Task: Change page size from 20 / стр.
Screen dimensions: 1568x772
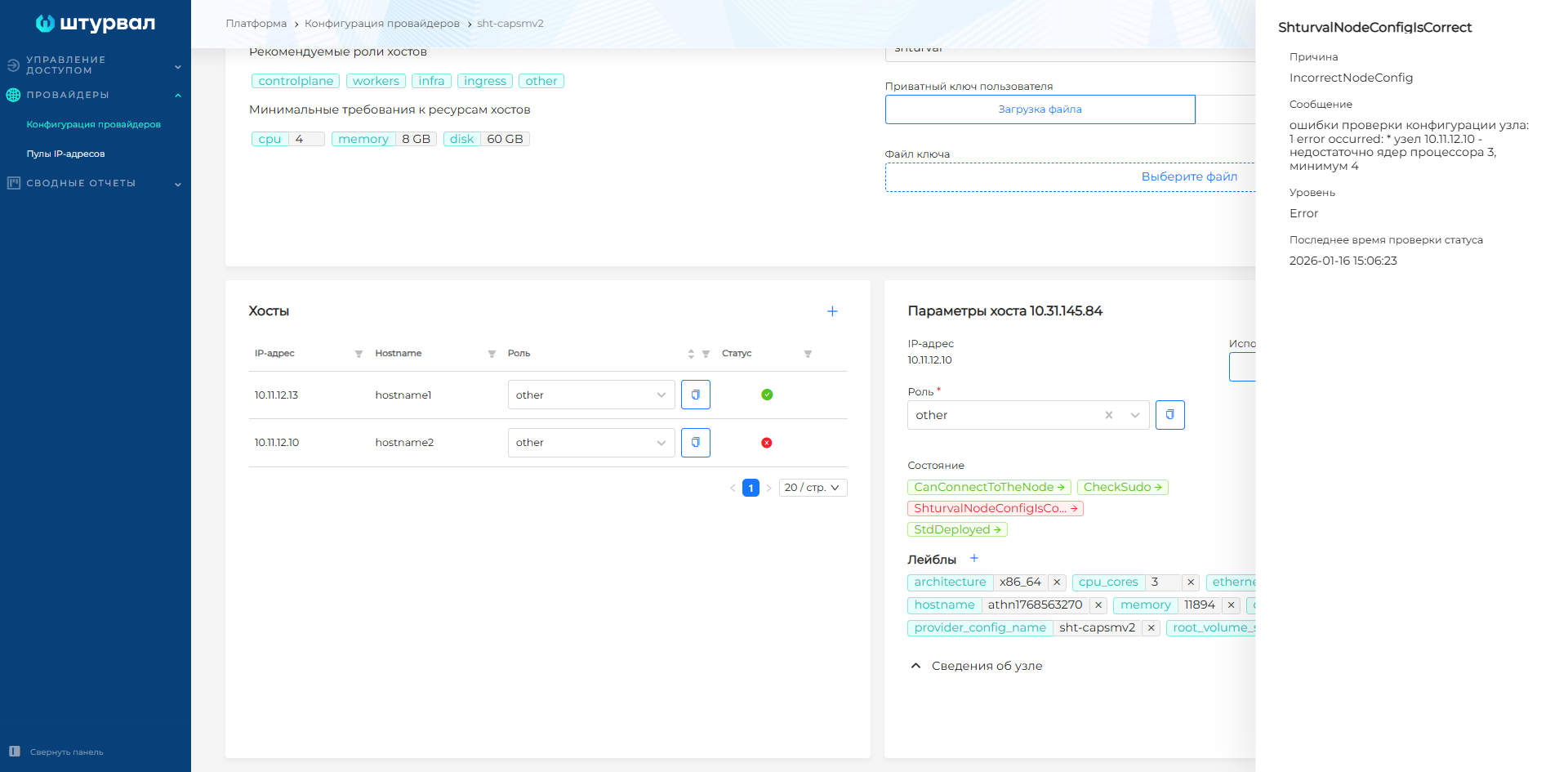Action: tap(813, 488)
